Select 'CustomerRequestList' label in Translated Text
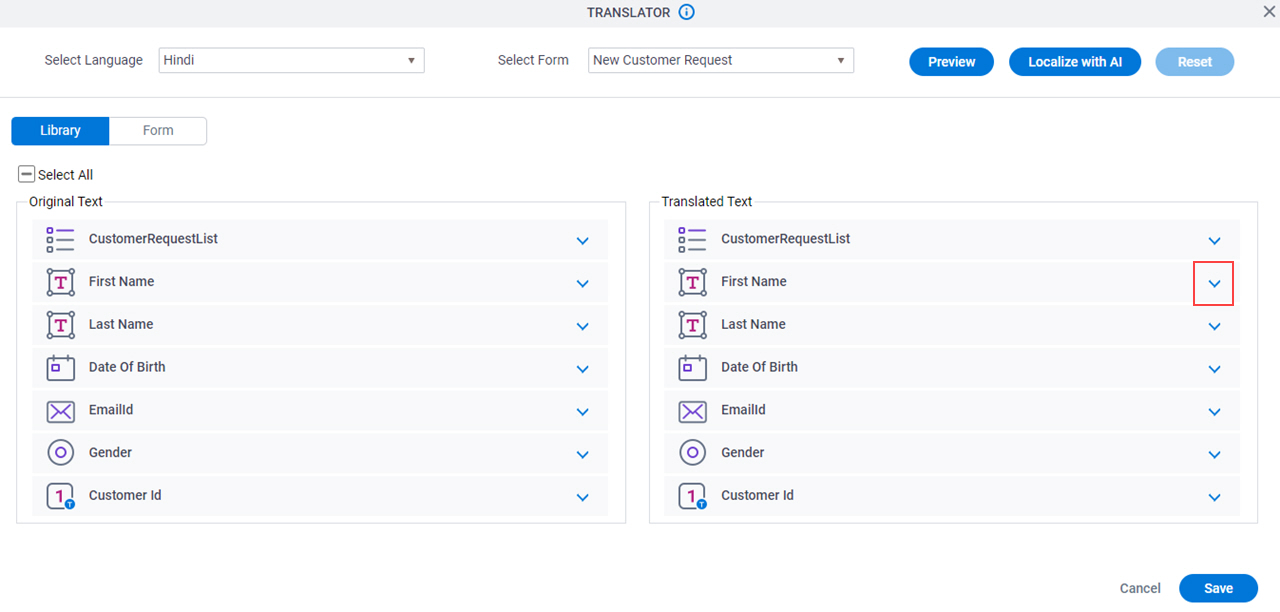 [786, 239]
